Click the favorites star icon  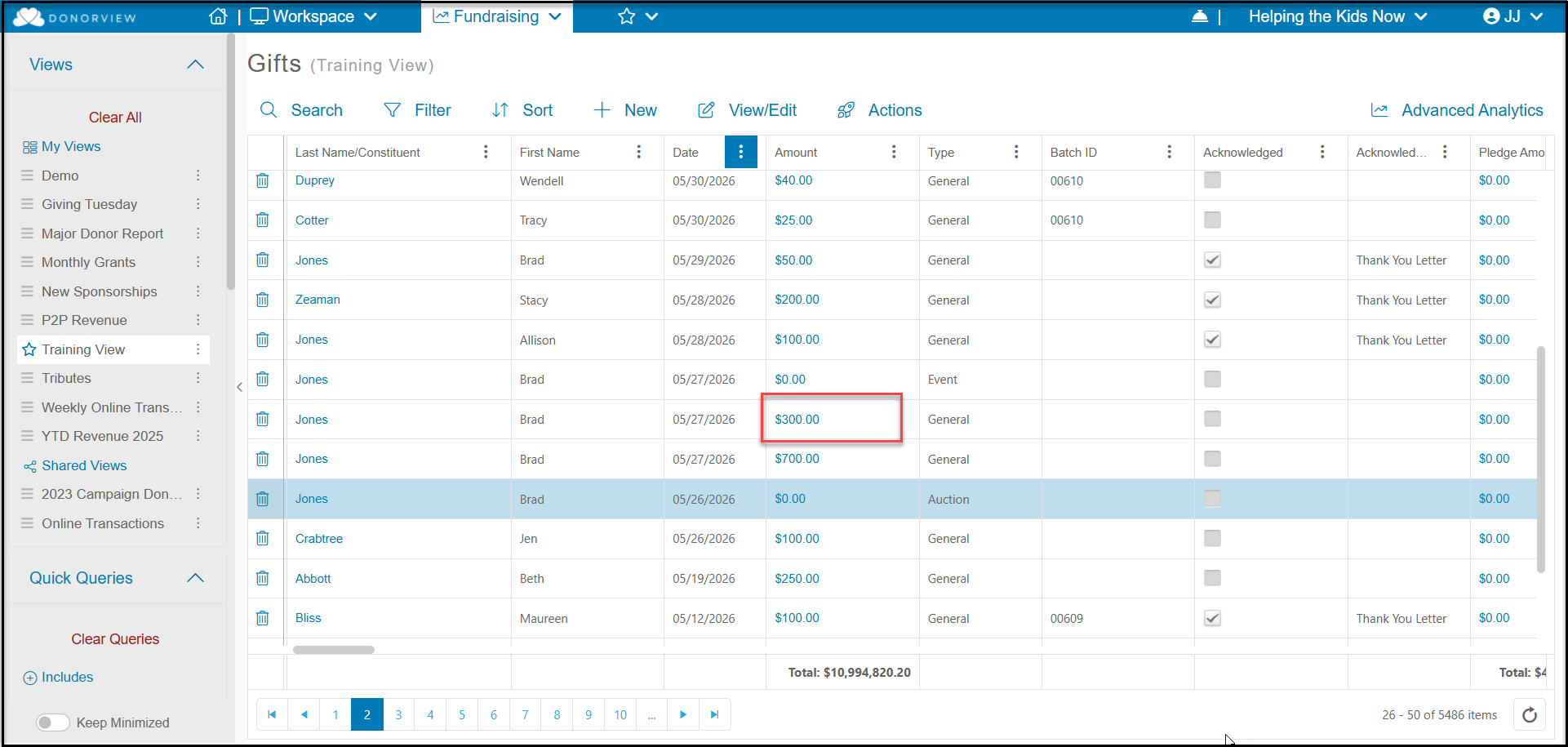coord(626,16)
